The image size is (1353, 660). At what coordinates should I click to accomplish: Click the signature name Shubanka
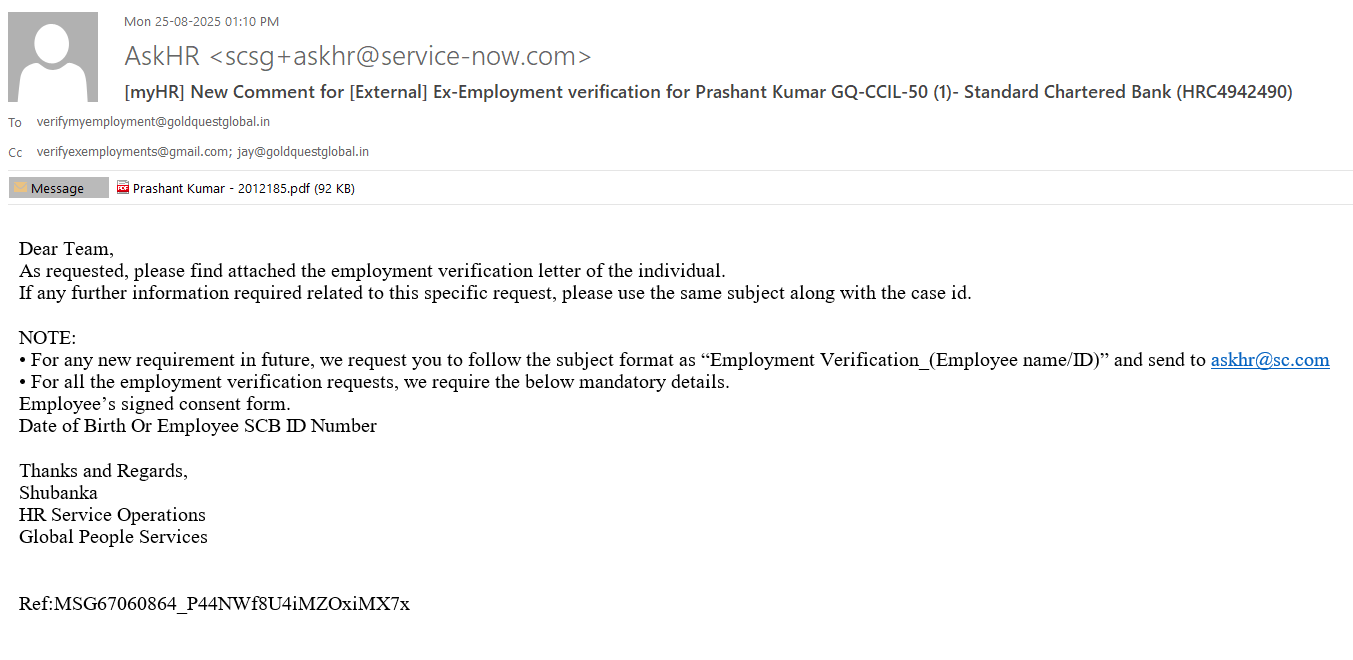(58, 492)
